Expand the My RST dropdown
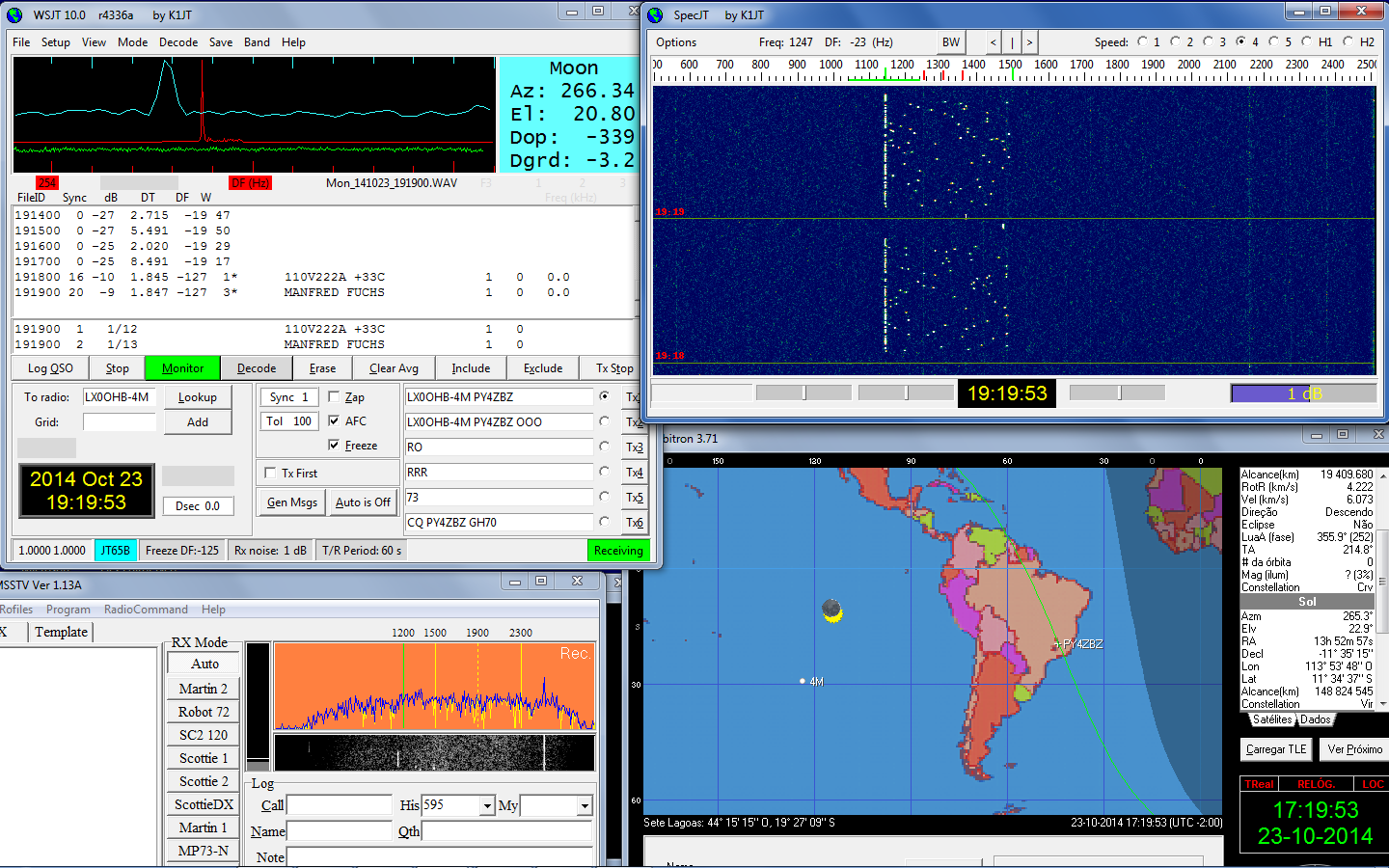This screenshot has height=868, width=1389. tap(584, 805)
